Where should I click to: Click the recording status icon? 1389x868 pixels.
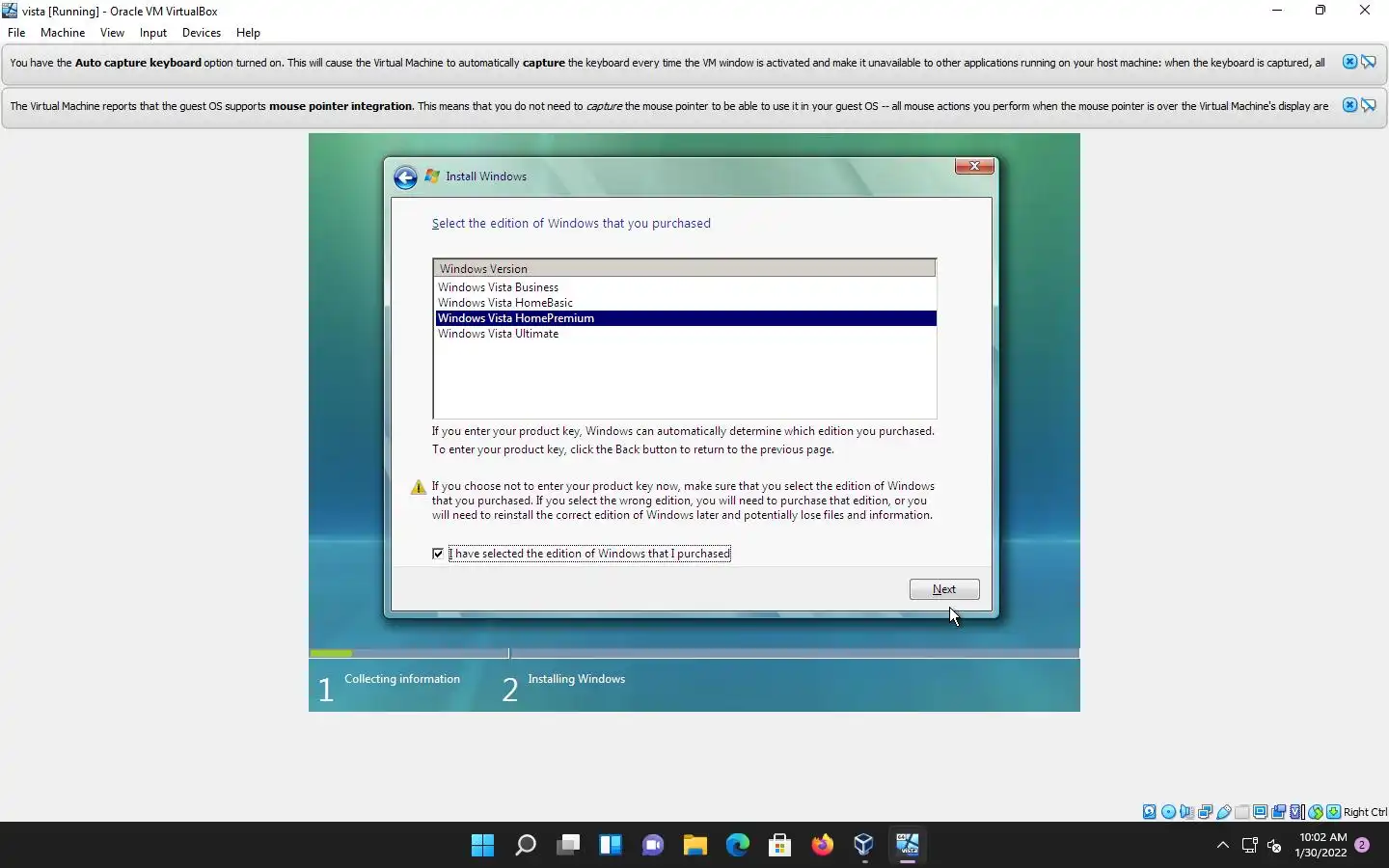coord(1278,812)
